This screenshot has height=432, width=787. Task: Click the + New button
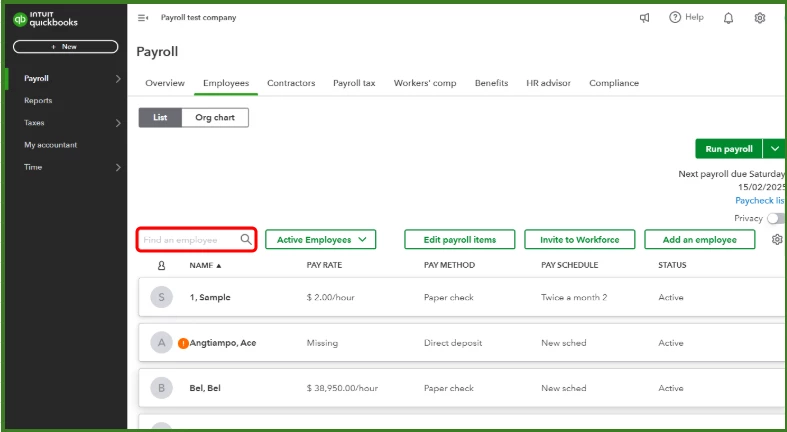coord(65,47)
